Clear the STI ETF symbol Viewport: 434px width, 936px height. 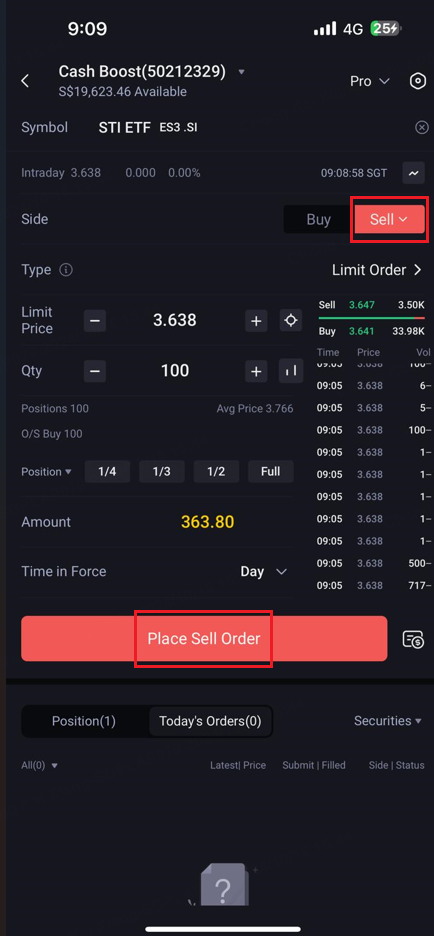click(x=421, y=127)
